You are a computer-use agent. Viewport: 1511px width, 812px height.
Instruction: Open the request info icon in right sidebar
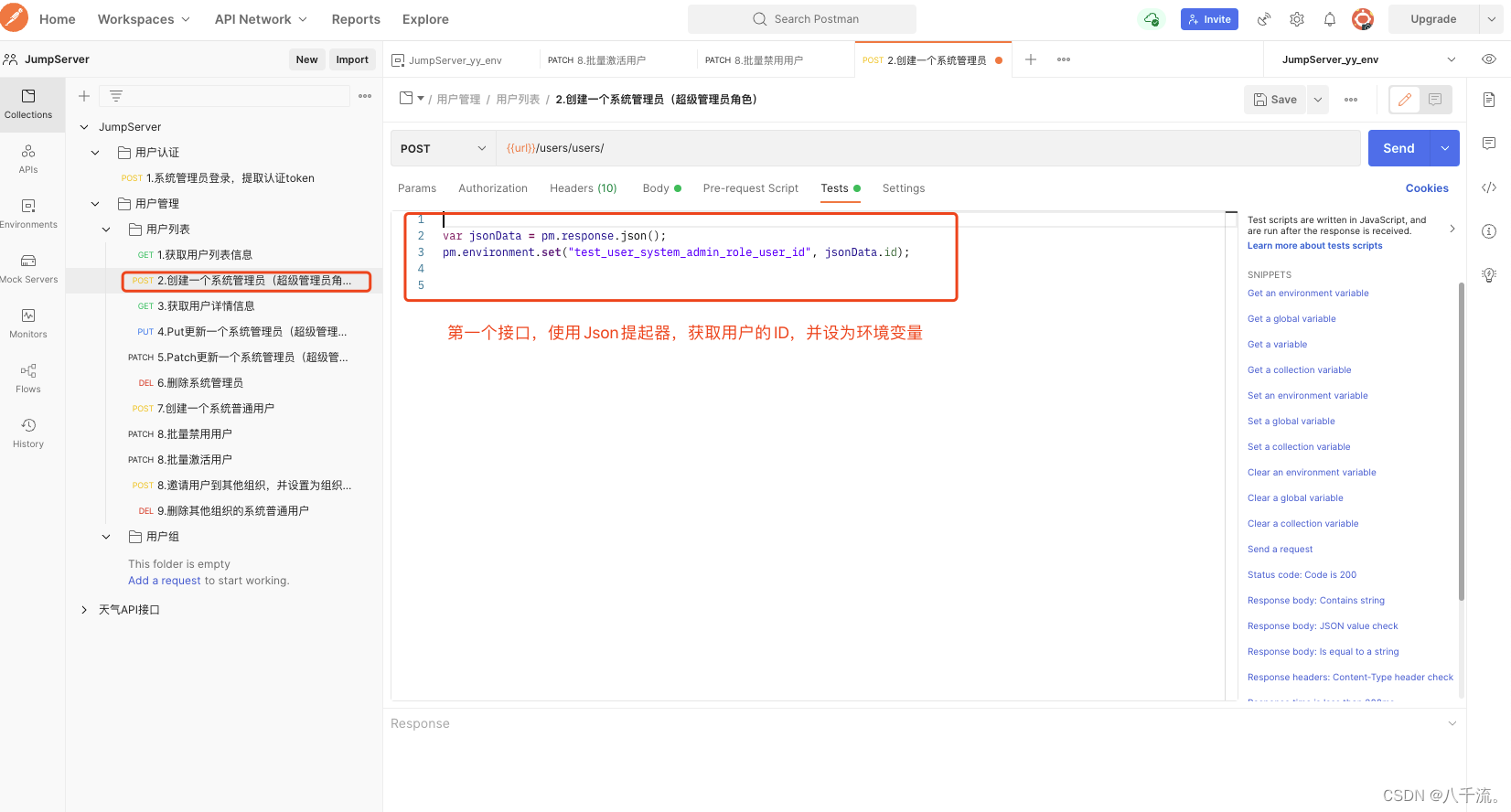(1489, 231)
